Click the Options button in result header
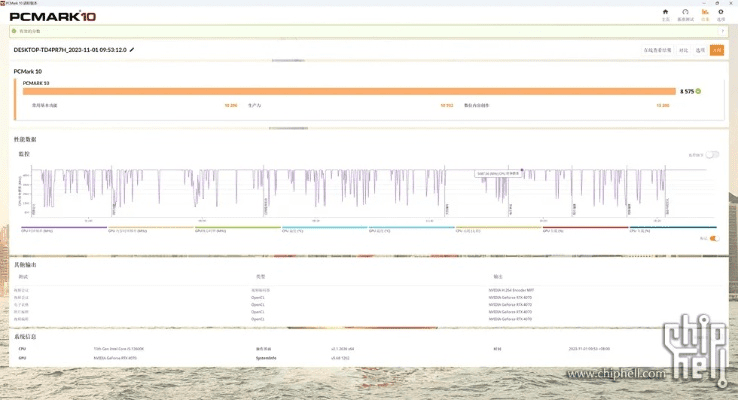The height and width of the screenshot is (400, 738). [701, 50]
